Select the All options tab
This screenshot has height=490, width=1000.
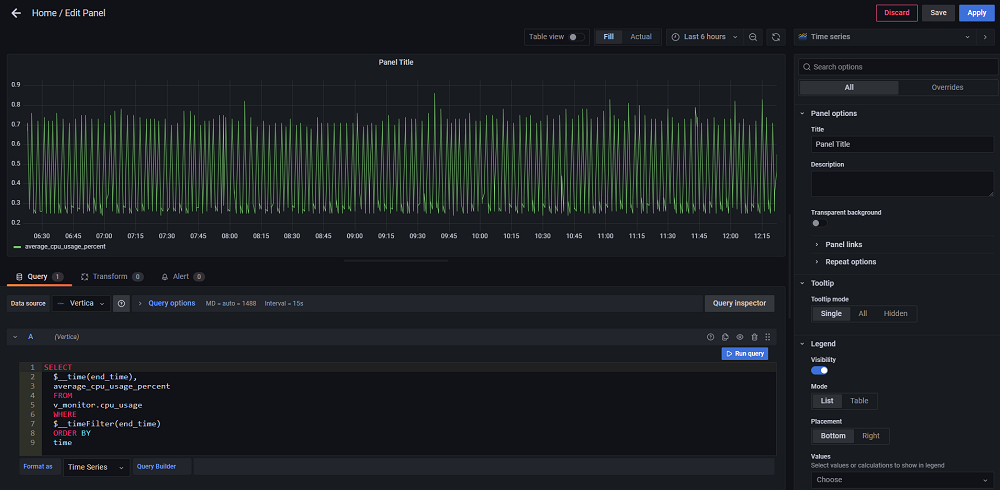(x=849, y=87)
